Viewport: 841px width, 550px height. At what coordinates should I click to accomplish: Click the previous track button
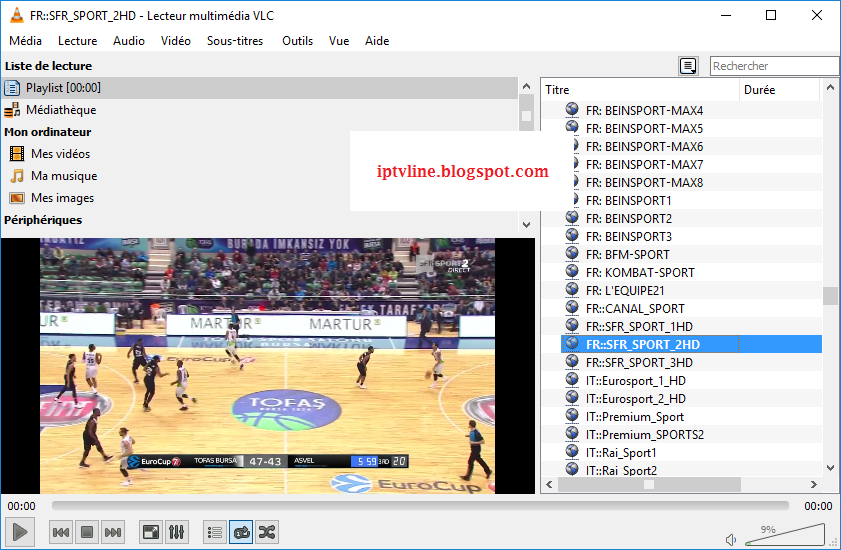click(x=61, y=532)
